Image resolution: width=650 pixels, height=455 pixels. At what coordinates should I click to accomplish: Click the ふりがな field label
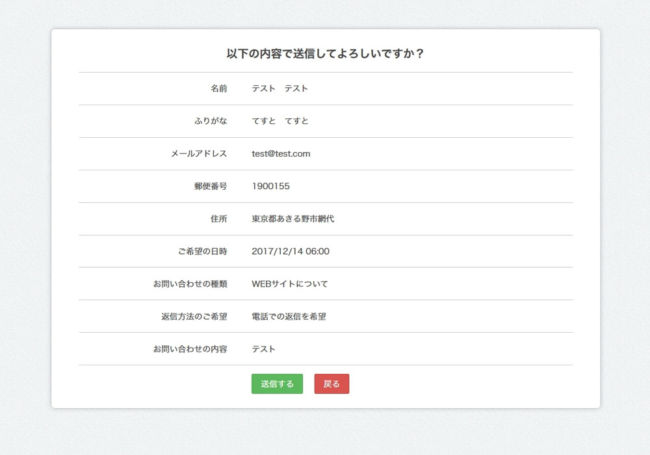click(x=210, y=121)
